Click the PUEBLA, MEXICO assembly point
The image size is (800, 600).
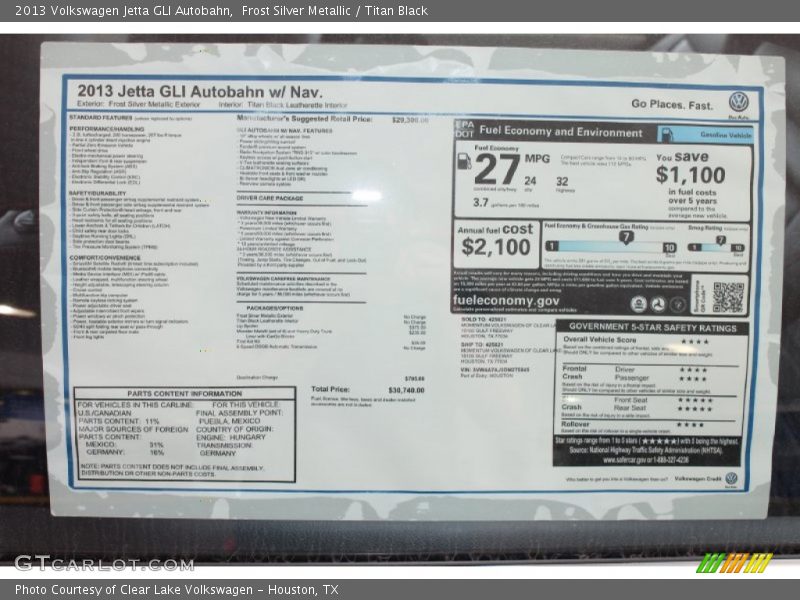click(x=230, y=421)
